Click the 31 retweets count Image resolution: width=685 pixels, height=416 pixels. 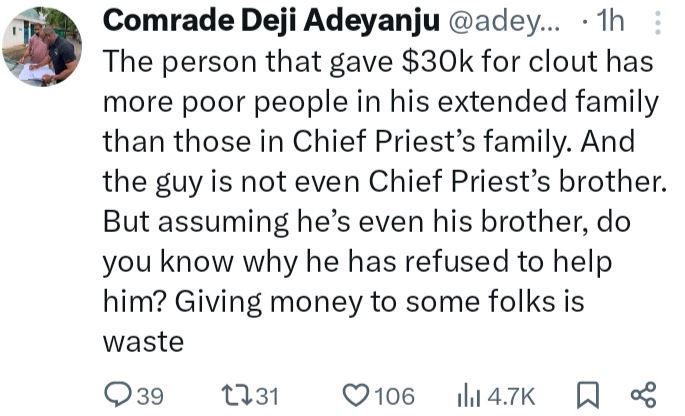(x=267, y=396)
